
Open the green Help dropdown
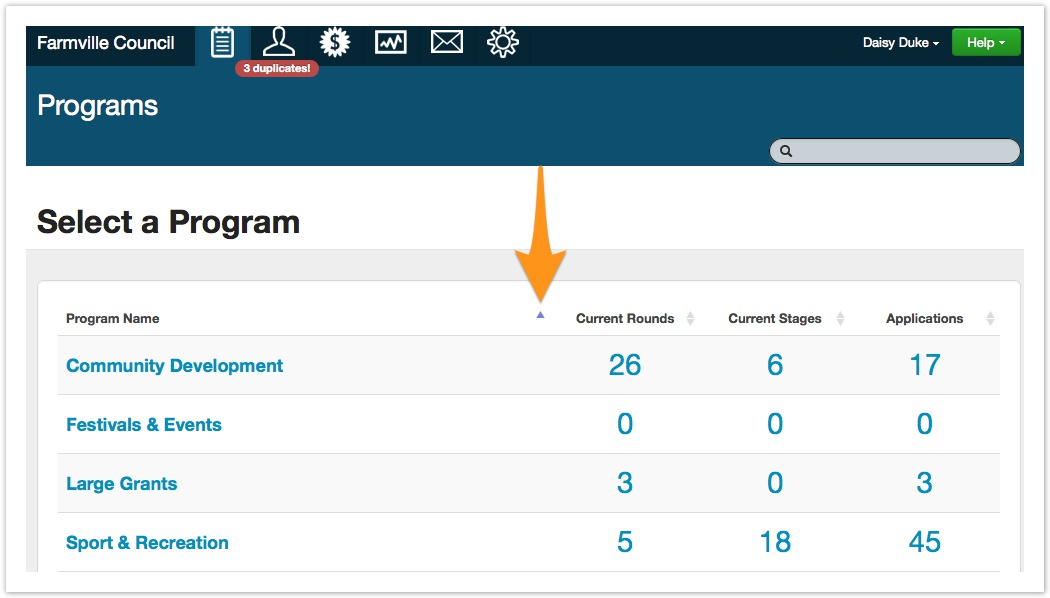point(985,43)
